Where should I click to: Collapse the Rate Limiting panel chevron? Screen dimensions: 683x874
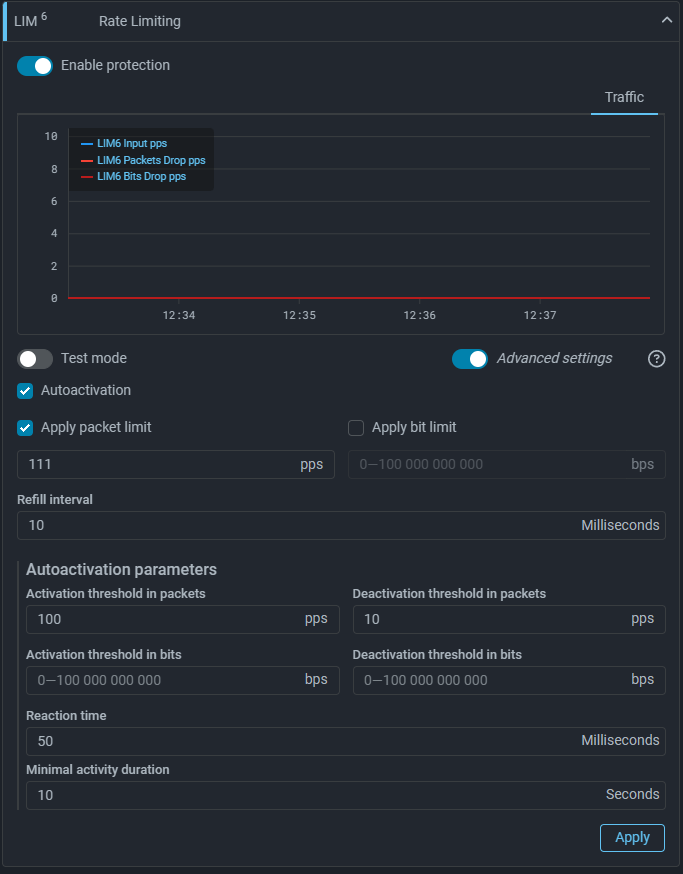click(667, 20)
